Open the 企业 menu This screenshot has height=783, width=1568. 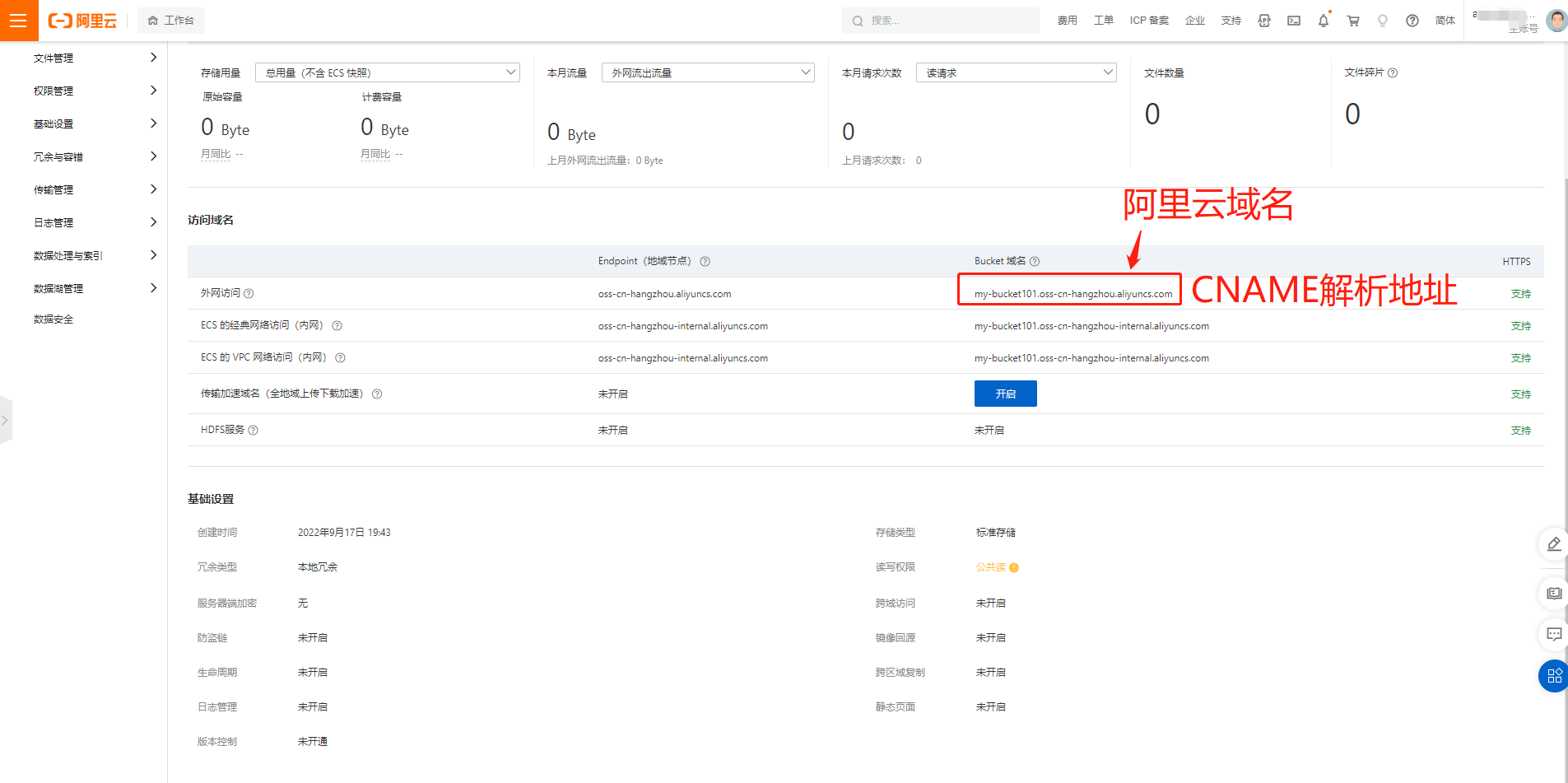click(x=1194, y=21)
